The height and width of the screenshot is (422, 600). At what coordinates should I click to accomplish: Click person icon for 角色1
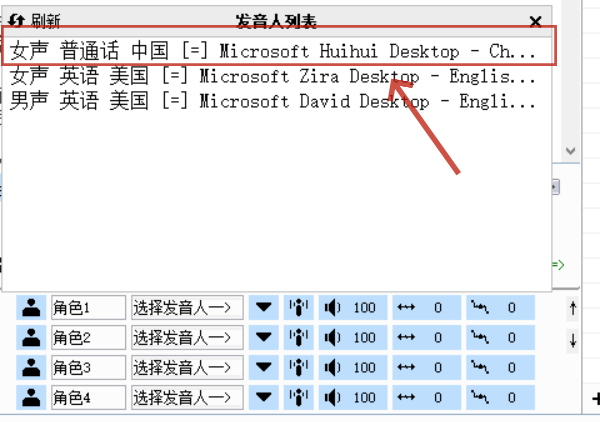[x=31, y=307]
